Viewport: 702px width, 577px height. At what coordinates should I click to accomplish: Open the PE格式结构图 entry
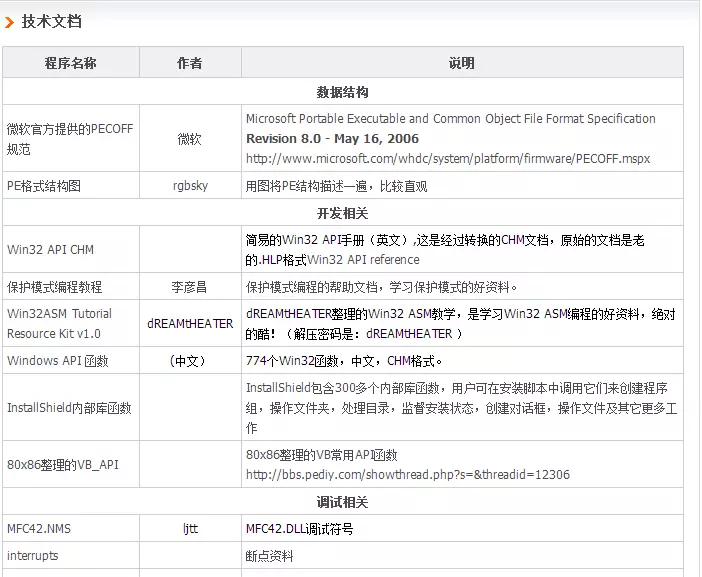(44, 186)
